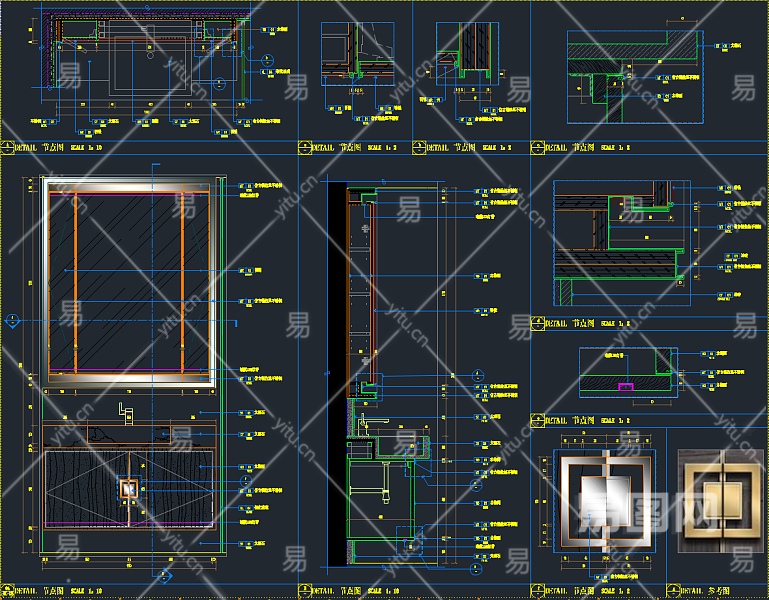Click the top-right corner section detail drawing
This screenshot has width=769, height=600.
point(636,77)
